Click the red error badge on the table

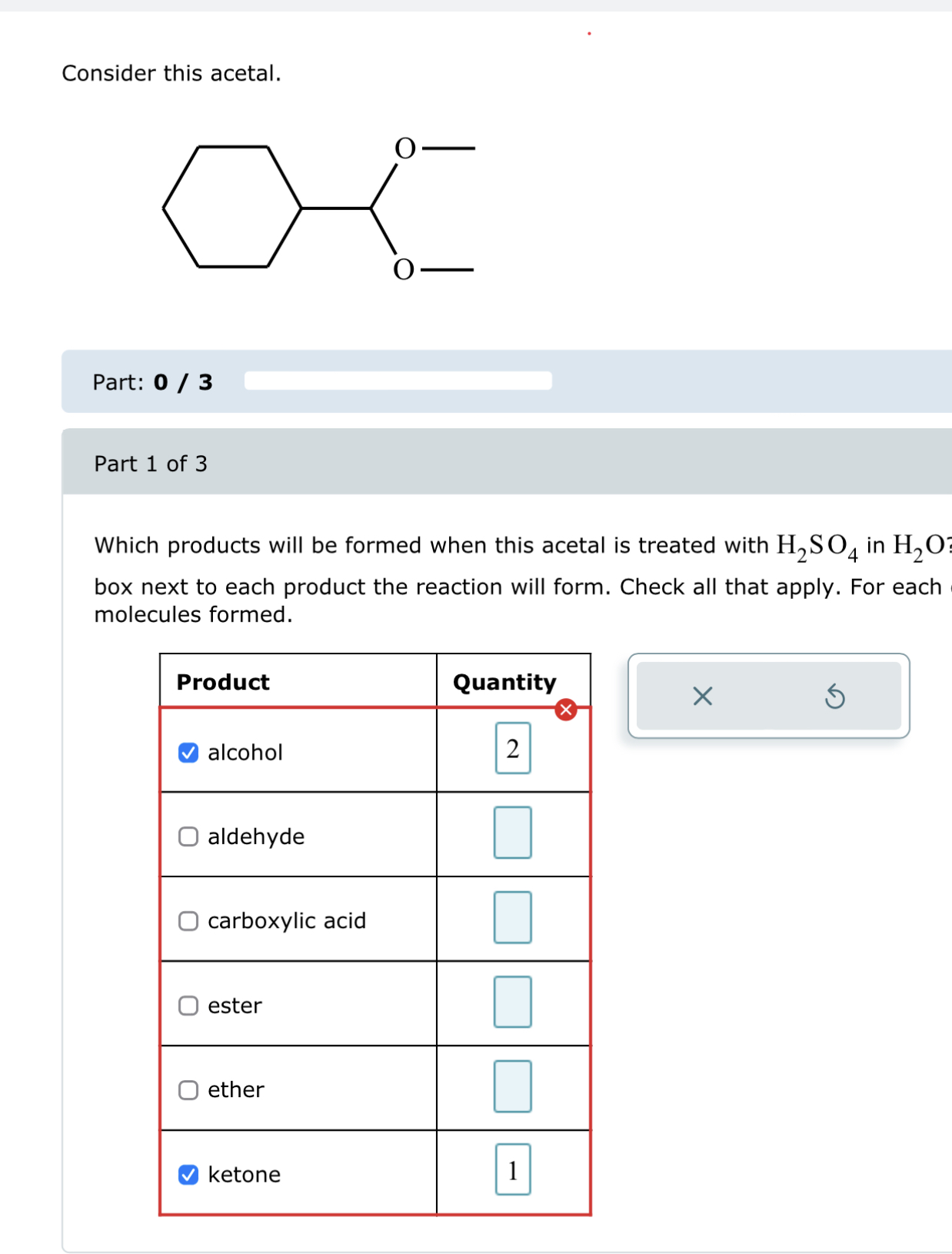coord(565,710)
